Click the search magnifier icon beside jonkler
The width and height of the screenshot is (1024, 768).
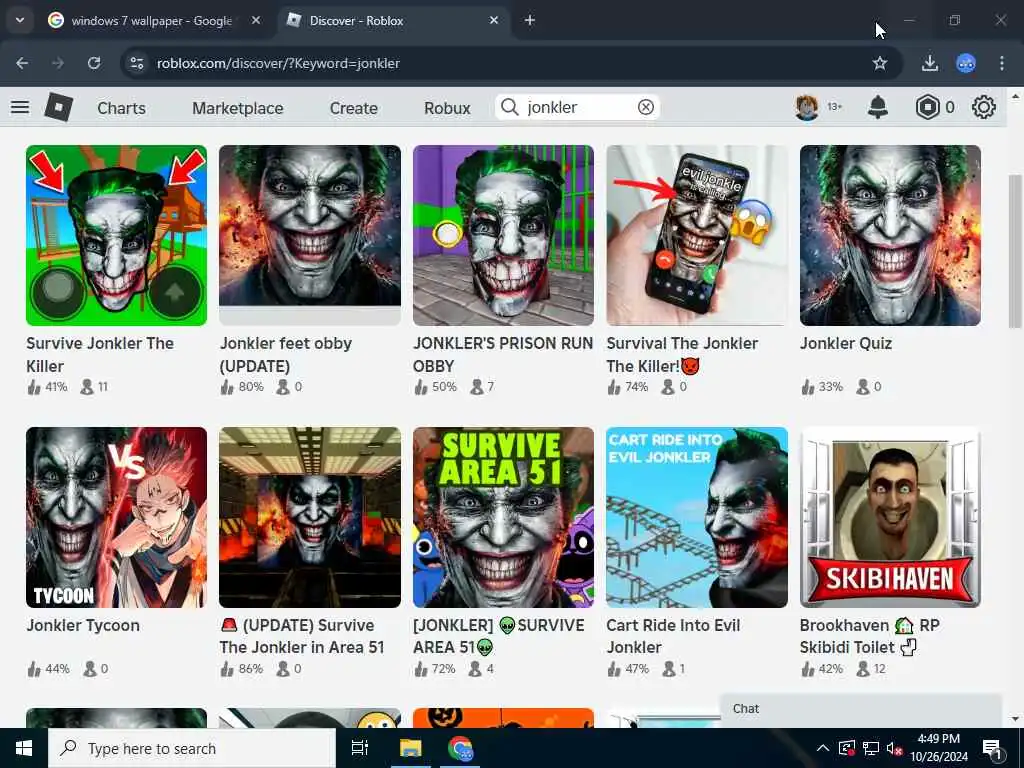[x=509, y=107]
